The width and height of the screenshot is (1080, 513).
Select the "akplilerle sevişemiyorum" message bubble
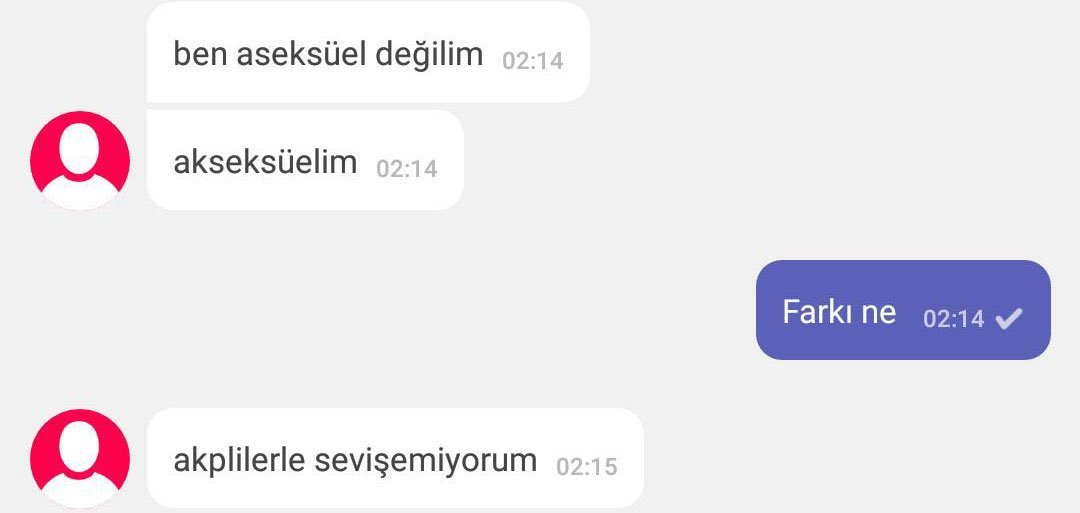pyautogui.click(x=395, y=459)
